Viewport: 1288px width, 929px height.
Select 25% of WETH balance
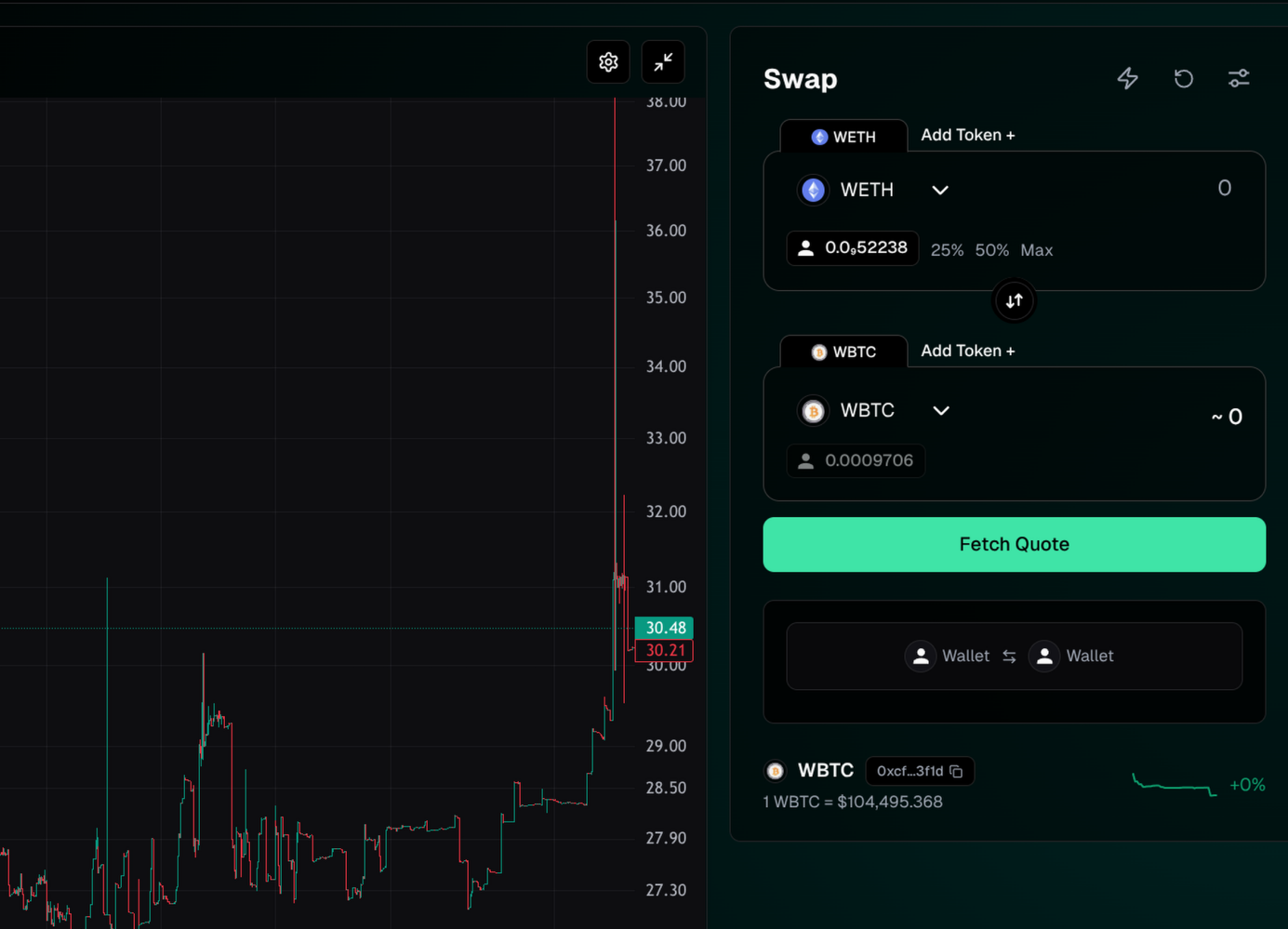click(x=947, y=250)
